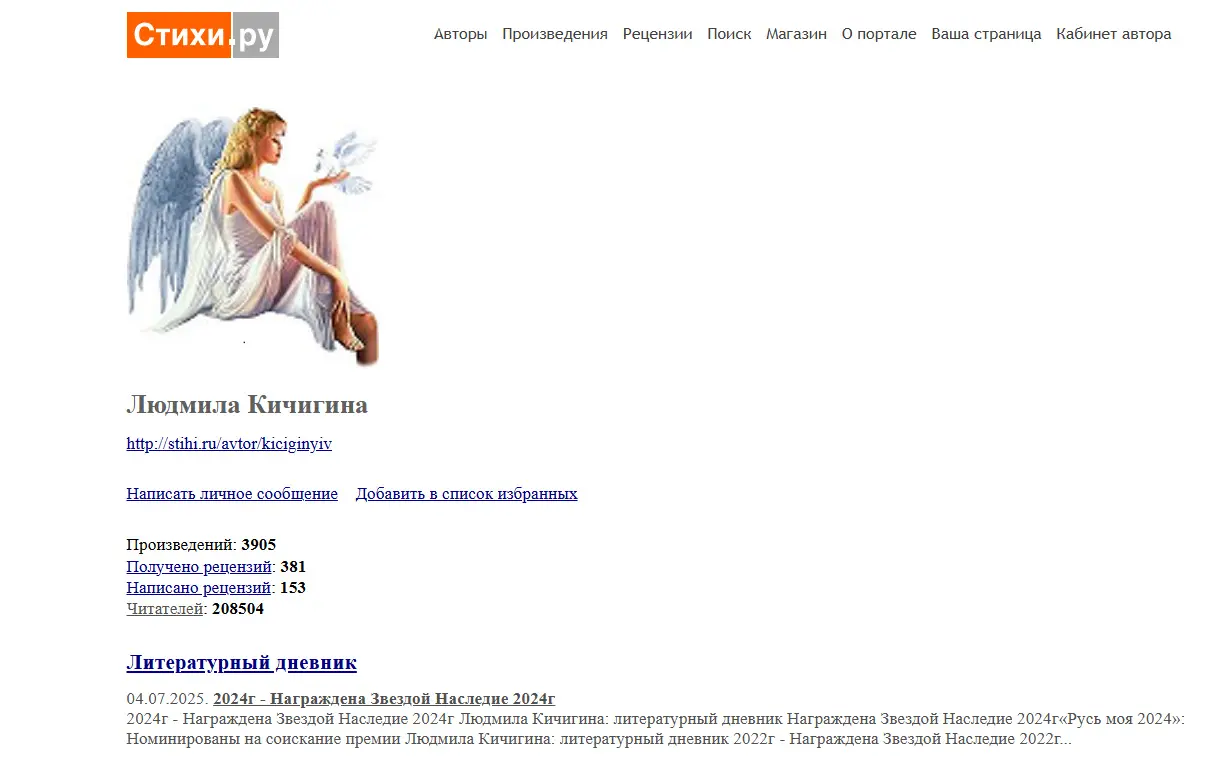The image size is (1224, 757).
Task: Click Добавить в список избранных link
Action: (x=467, y=494)
